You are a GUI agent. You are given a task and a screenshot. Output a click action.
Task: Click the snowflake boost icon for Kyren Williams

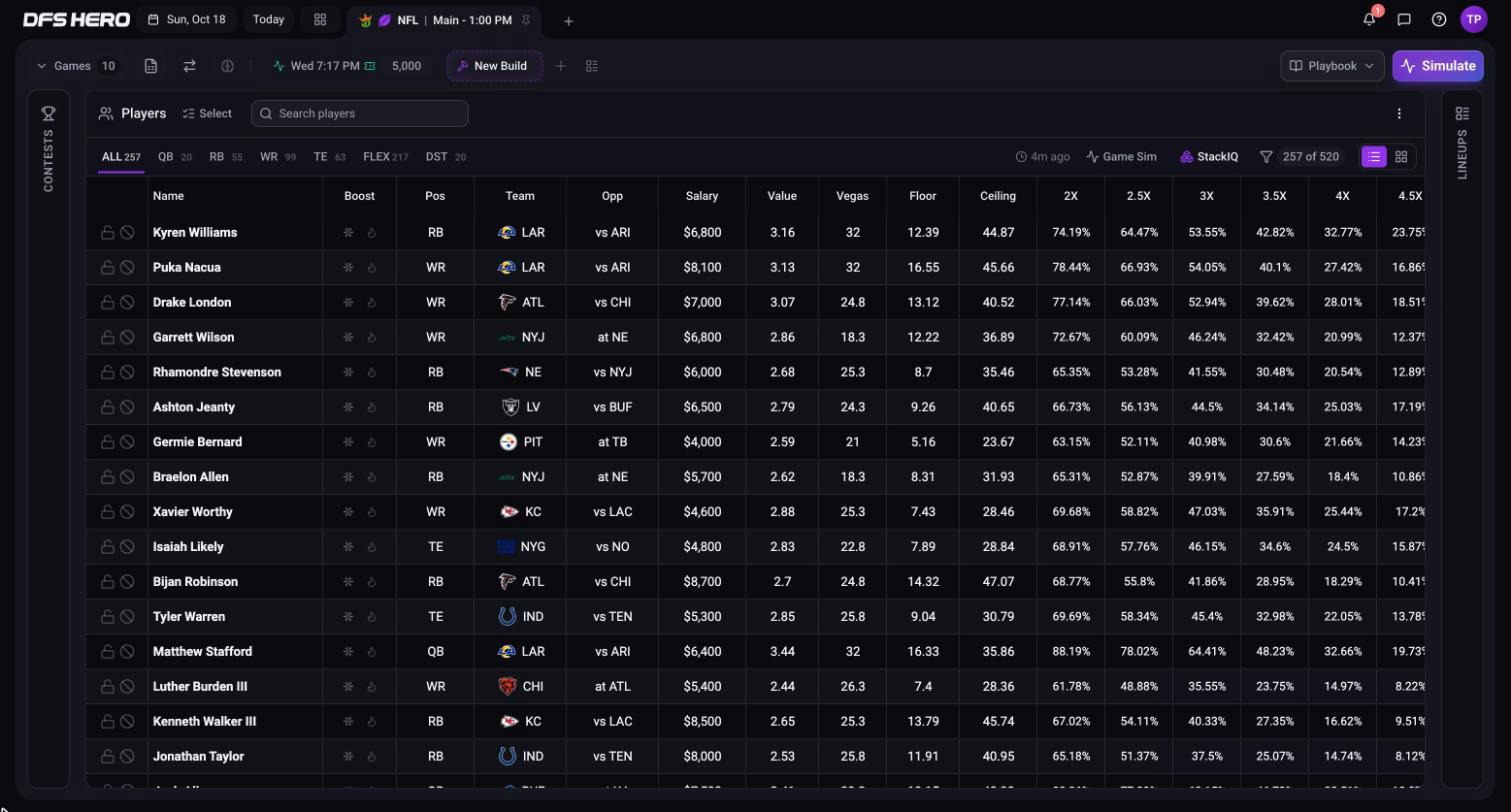[x=348, y=232]
